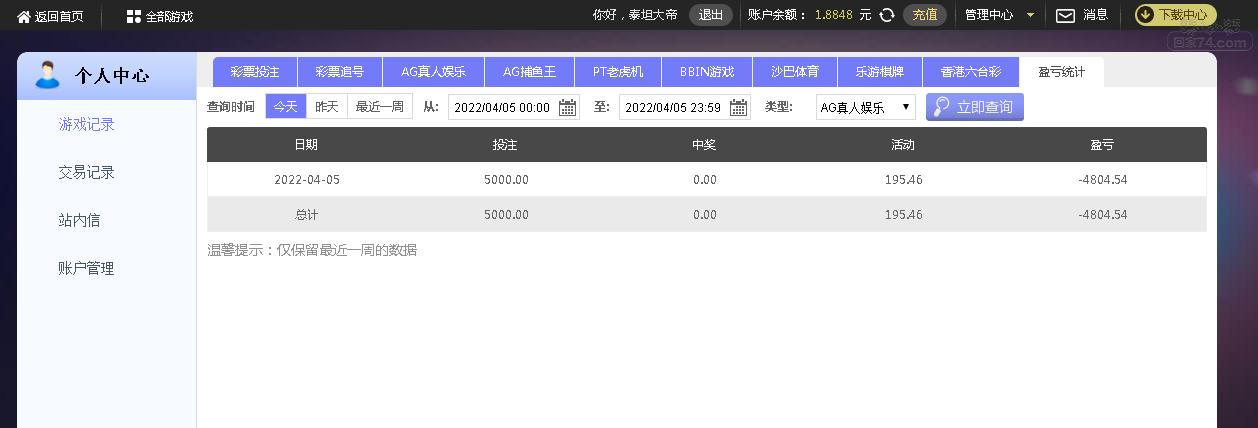Click the 个人中心 heading
The height and width of the screenshot is (428, 1258).
pos(112,76)
